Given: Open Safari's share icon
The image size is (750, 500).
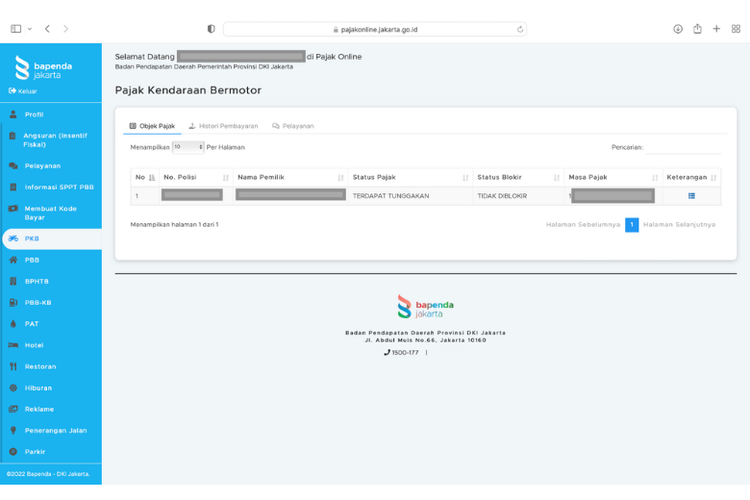Looking at the screenshot, I should click(697, 29).
